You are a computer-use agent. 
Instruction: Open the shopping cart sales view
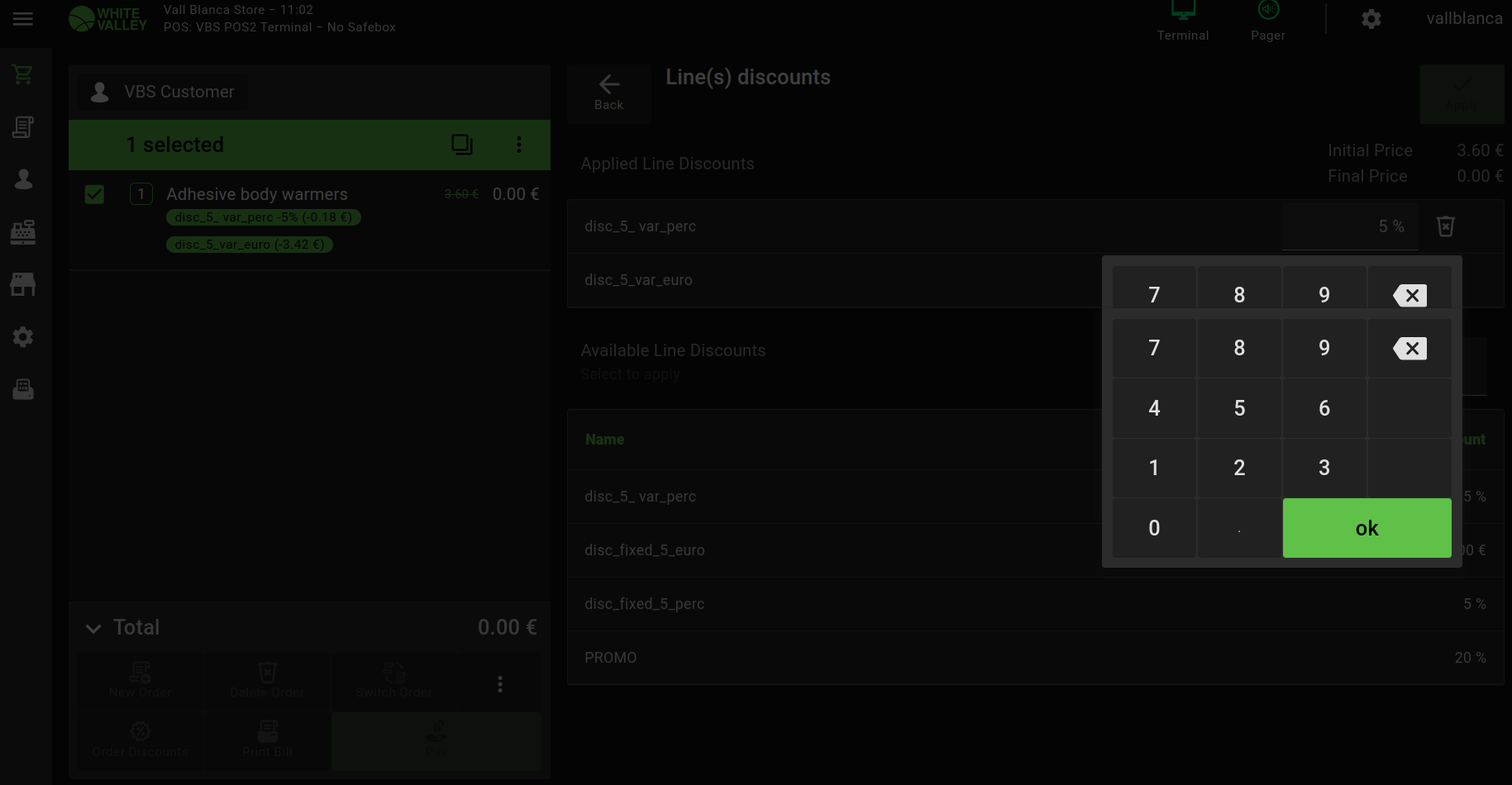coord(23,75)
